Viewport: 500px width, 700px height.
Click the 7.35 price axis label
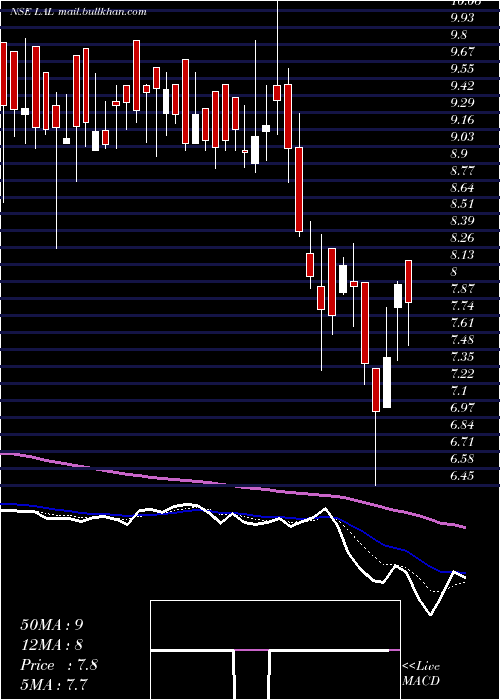tap(462, 357)
